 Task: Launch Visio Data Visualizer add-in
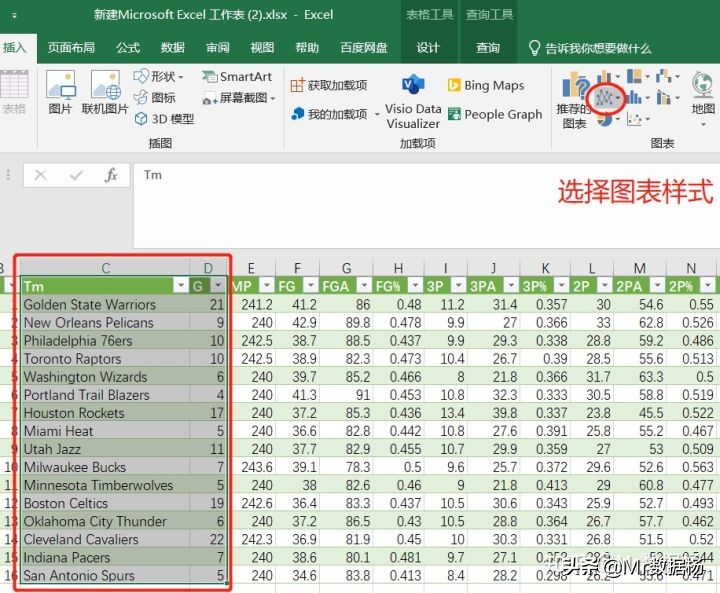(x=413, y=101)
